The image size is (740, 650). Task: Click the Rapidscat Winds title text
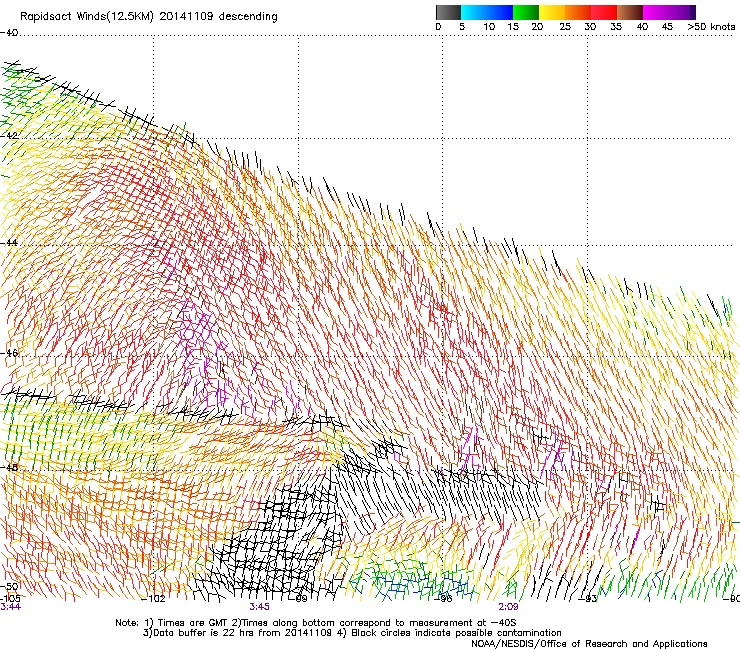click(x=149, y=16)
